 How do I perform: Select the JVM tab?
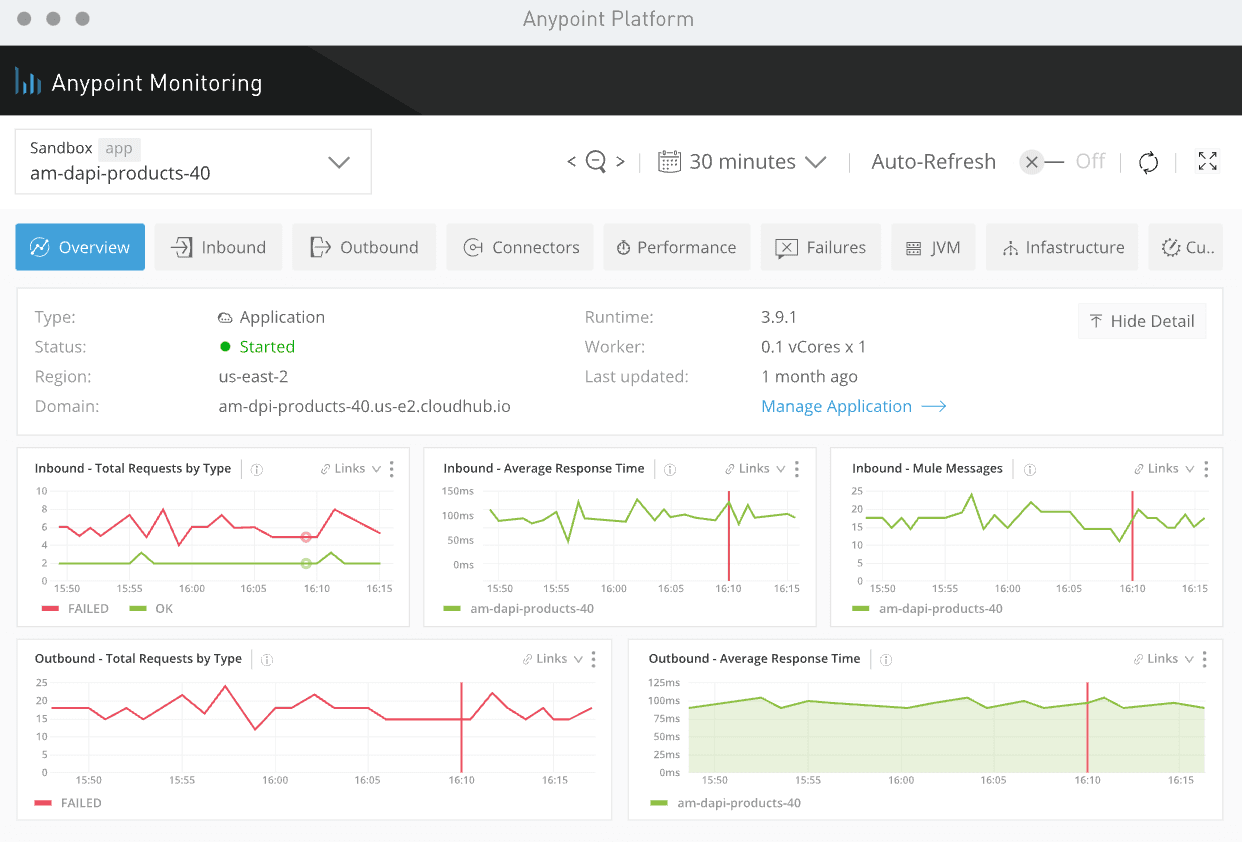coord(932,247)
